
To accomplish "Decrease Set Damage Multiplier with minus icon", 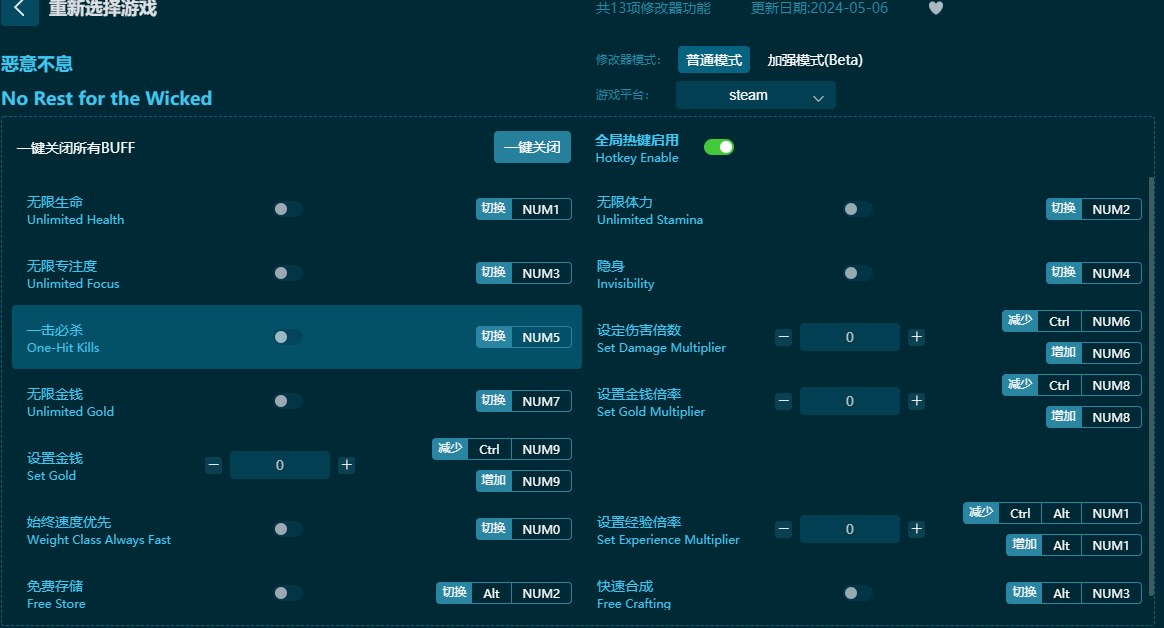I will pyautogui.click(x=783, y=337).
